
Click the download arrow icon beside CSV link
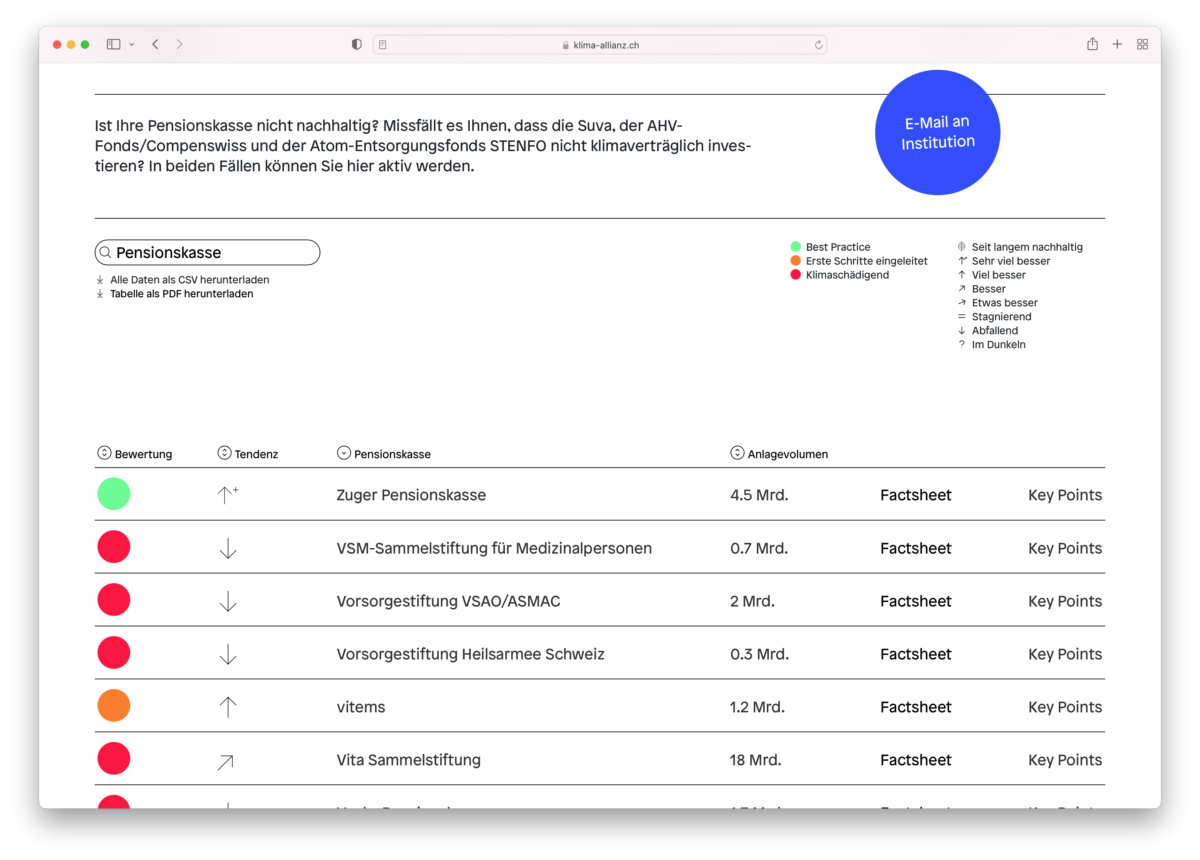(x=100, y=280)
